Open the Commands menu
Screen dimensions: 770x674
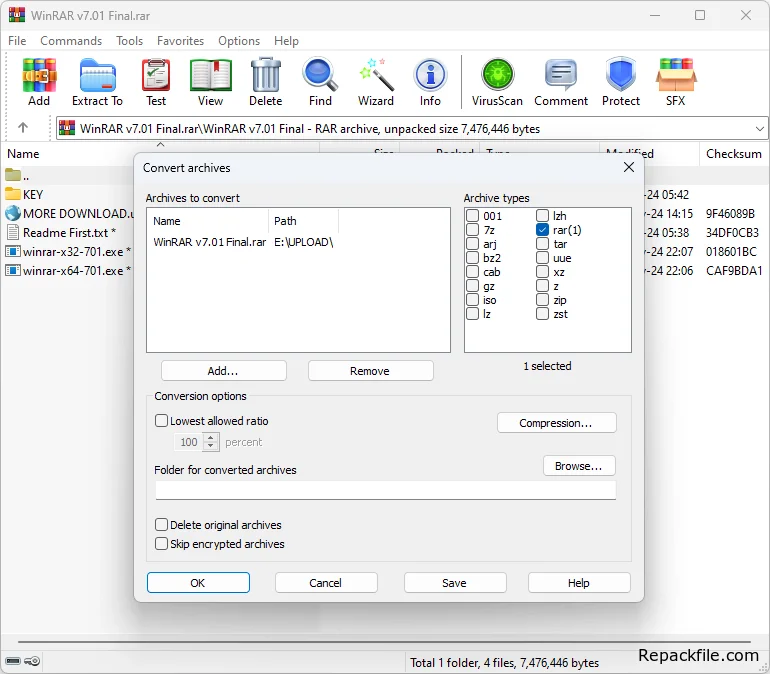coord(71,41)
